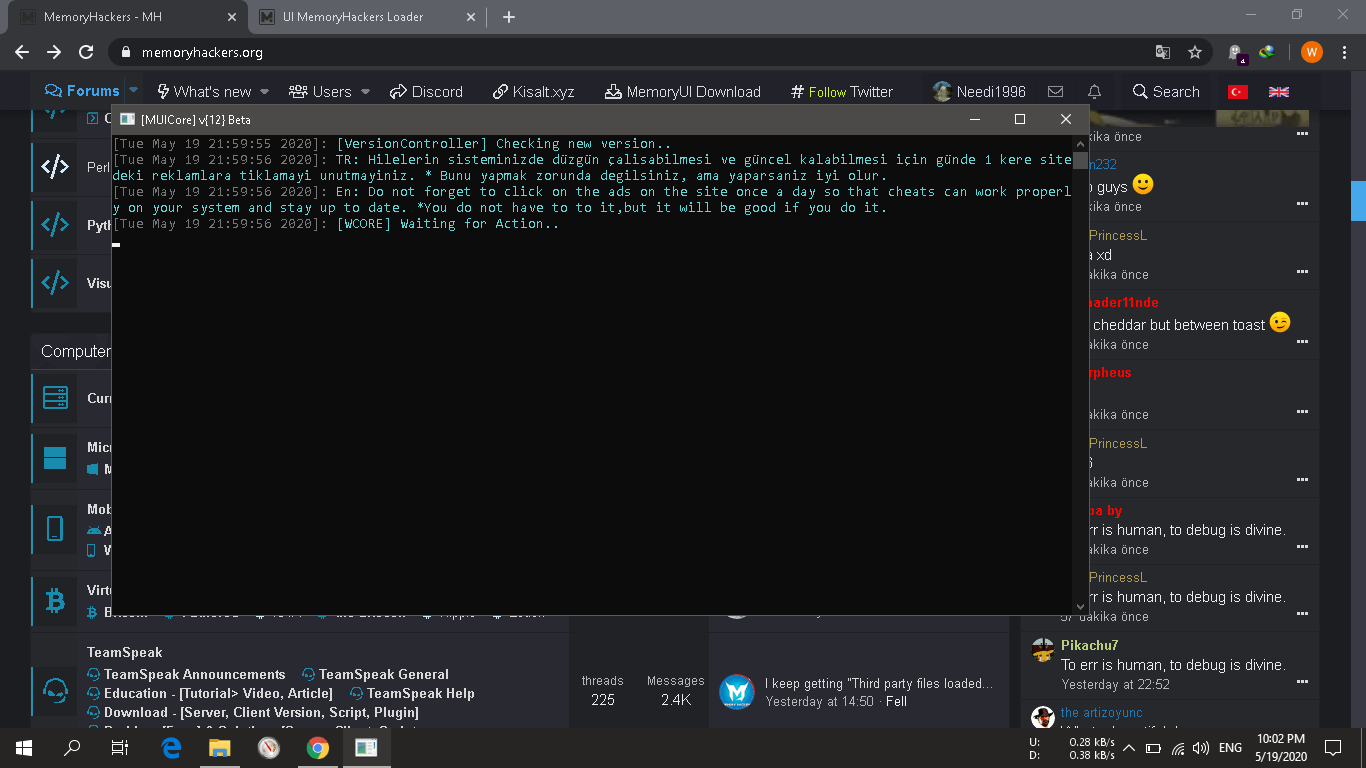
Task: Open Download - Server, Client Version subforum
Action: 261,712
